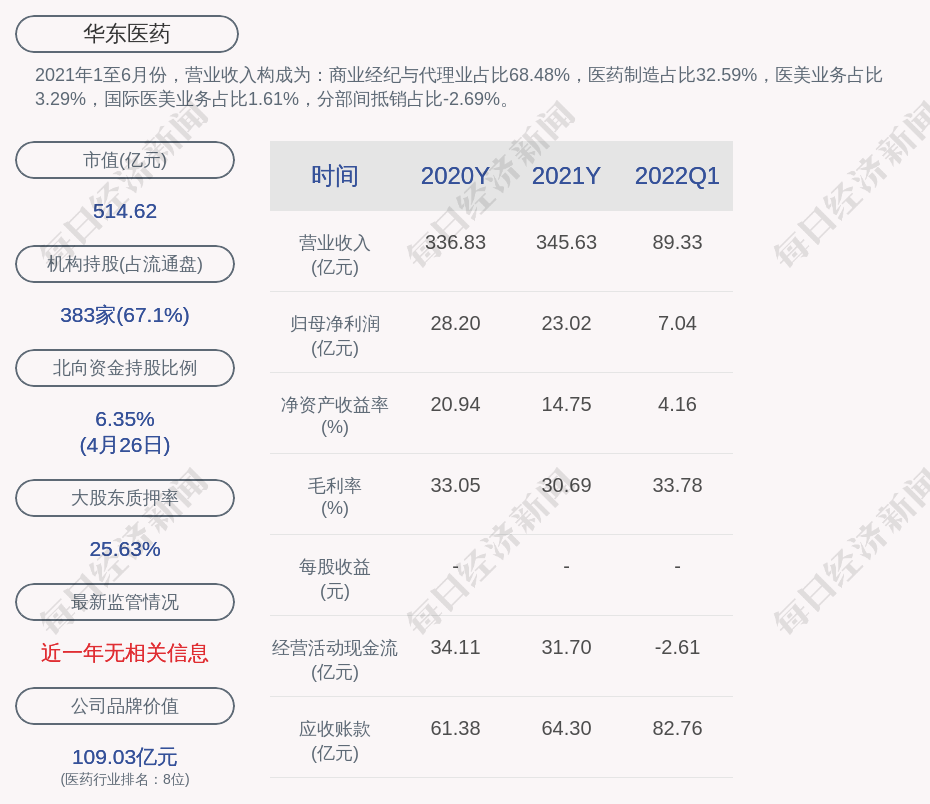Click the 2020Y column header
Screen dimensions: 930x804
456,176
